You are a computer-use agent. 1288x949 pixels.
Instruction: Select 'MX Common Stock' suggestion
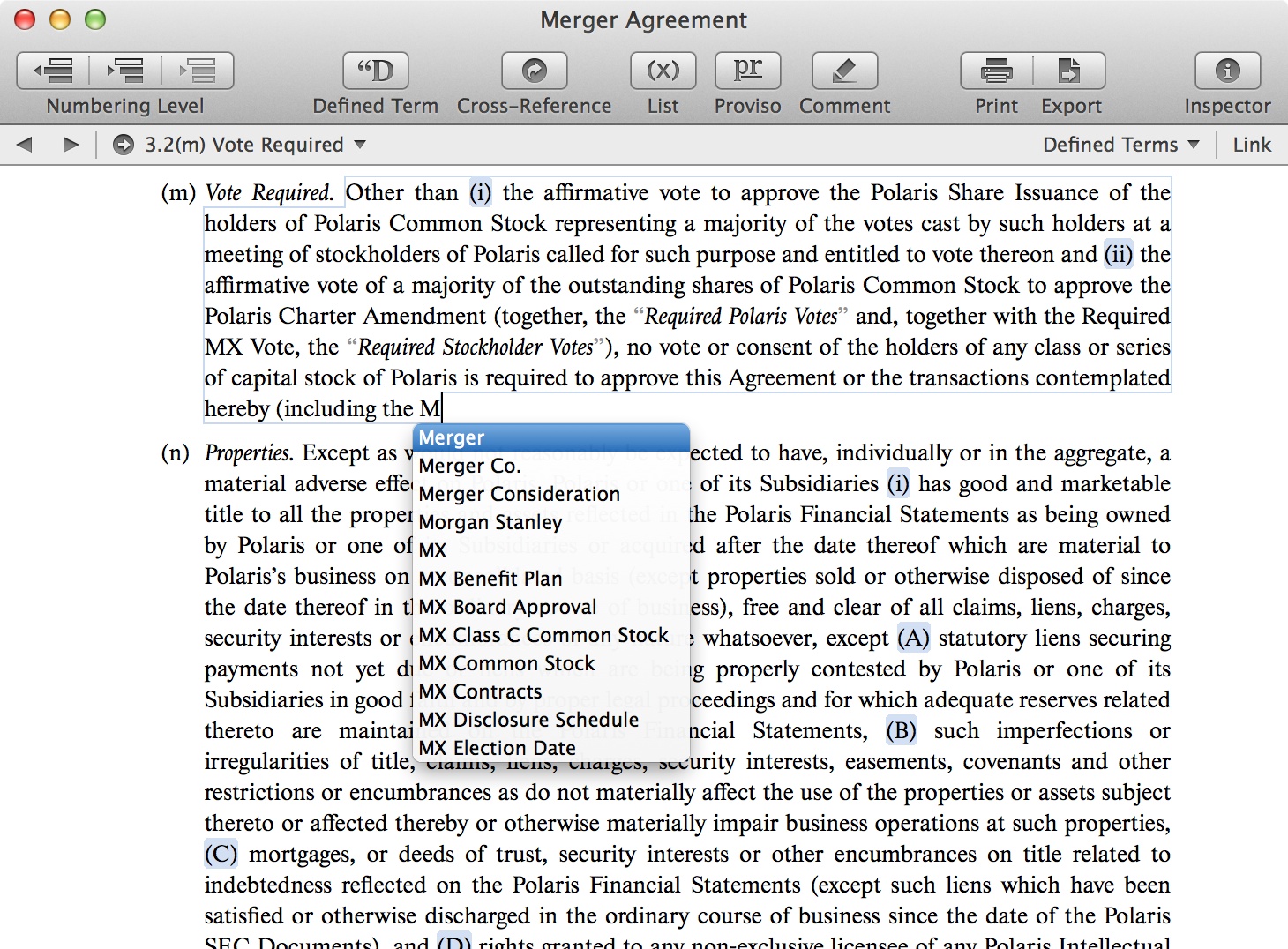(x=551, y=663)
